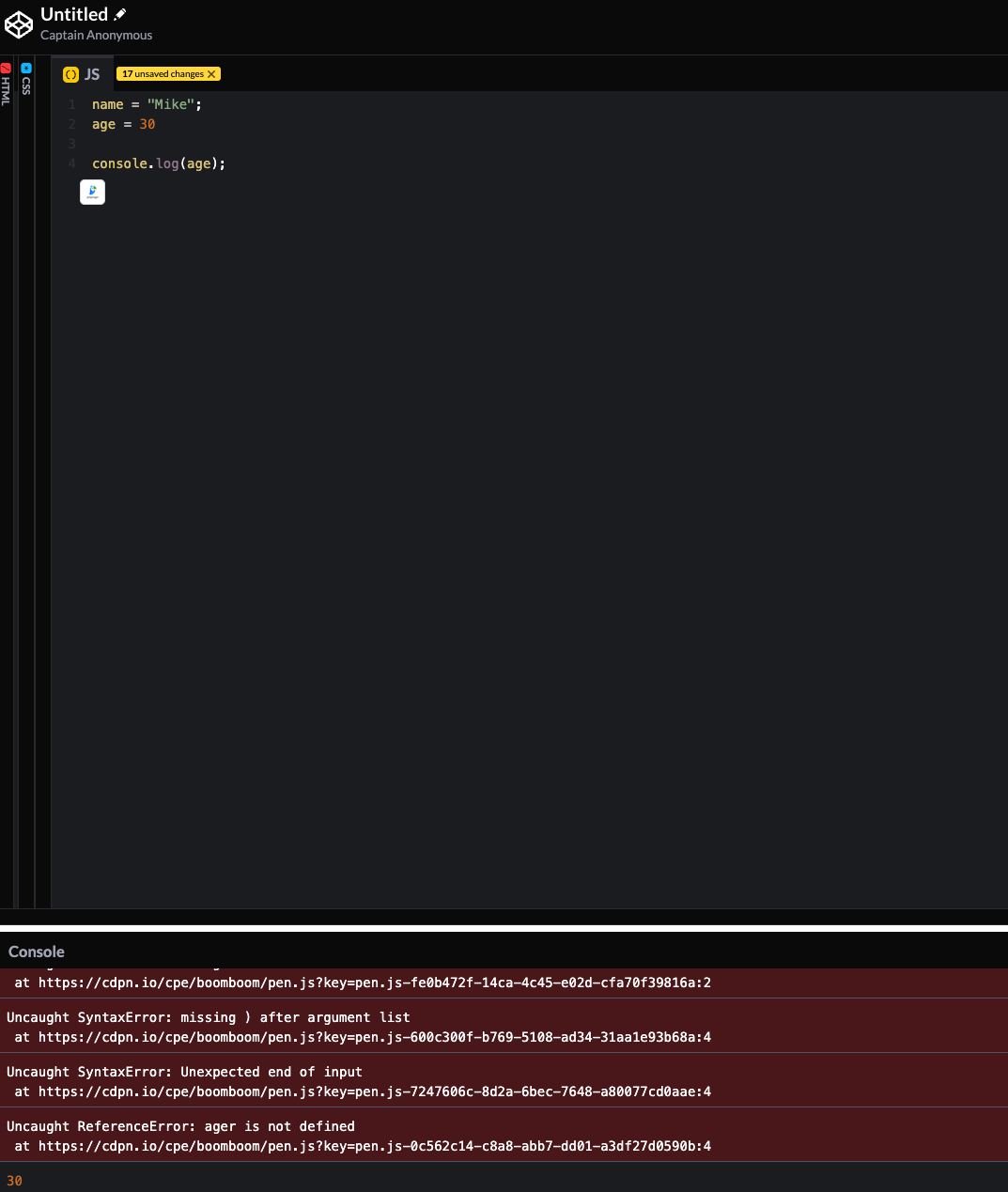Click the CodePen logo icon

(x=19, y=24)
